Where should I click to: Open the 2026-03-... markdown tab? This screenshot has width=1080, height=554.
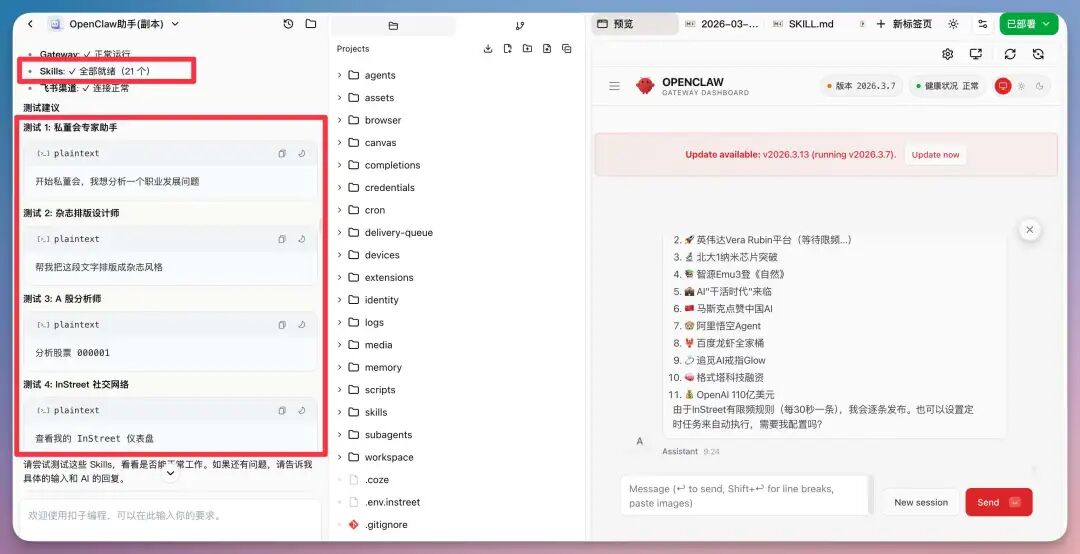click(722, 24)
